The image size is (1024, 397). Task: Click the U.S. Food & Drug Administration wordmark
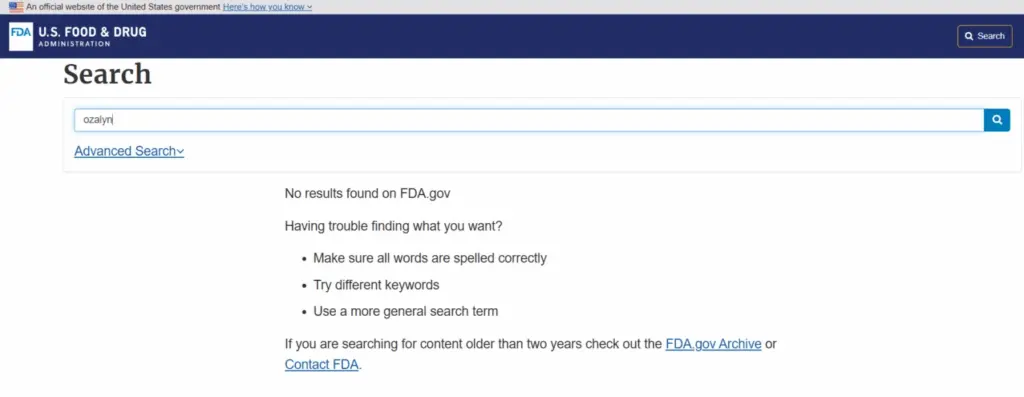(x=92, y=37)
